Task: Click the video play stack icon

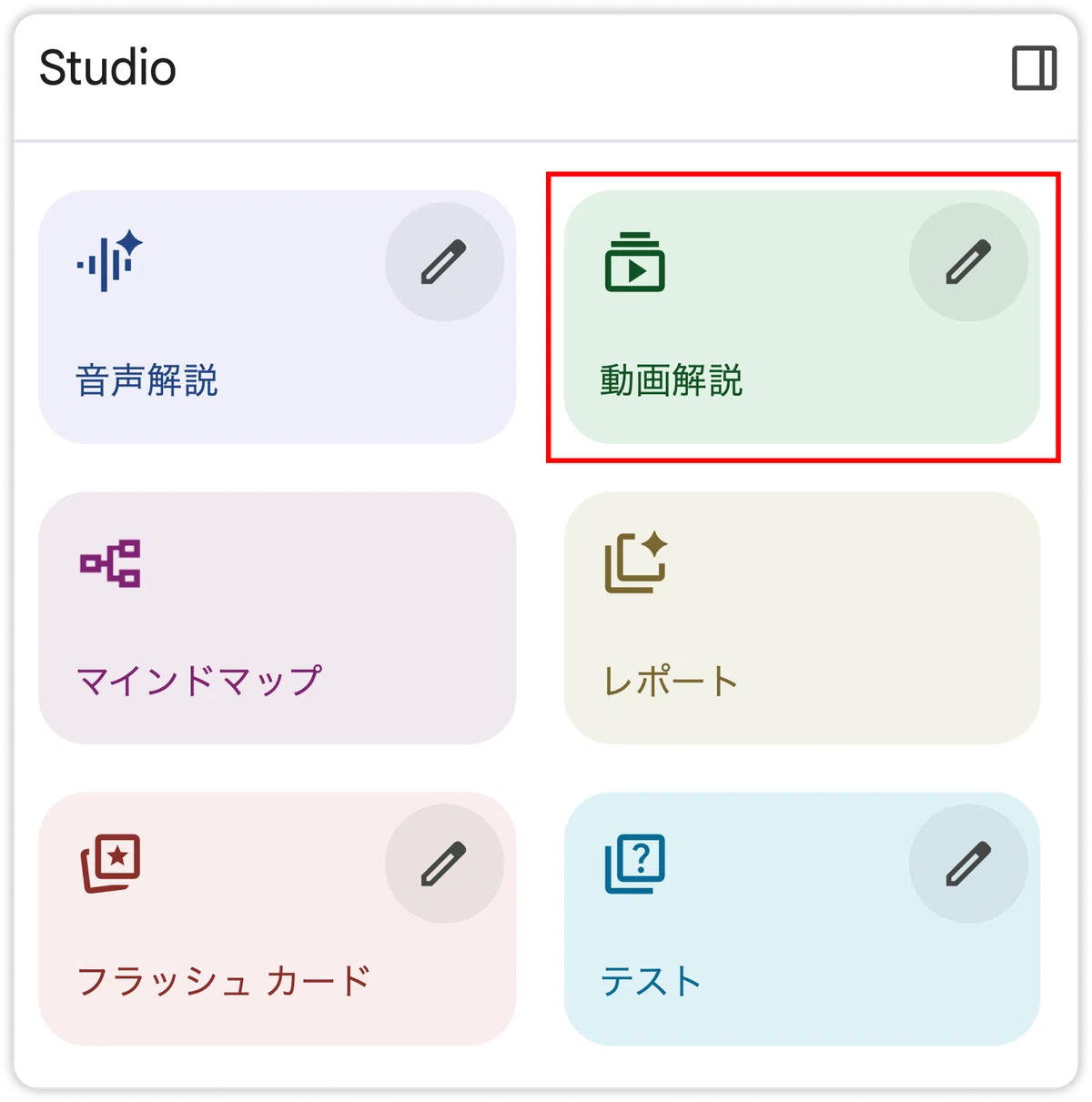Action: tap(635, 262)
